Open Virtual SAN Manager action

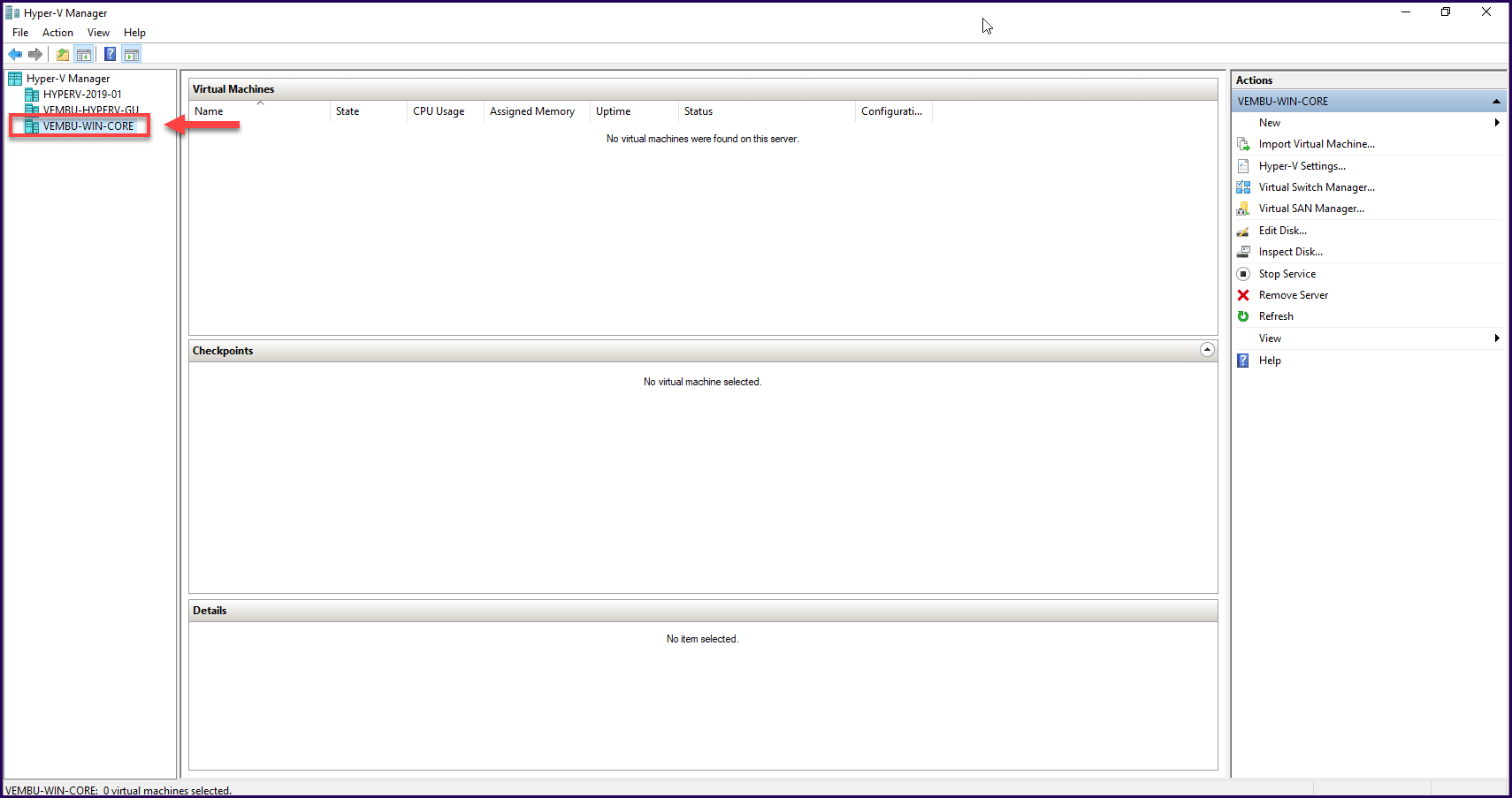tap(1311, 209)
